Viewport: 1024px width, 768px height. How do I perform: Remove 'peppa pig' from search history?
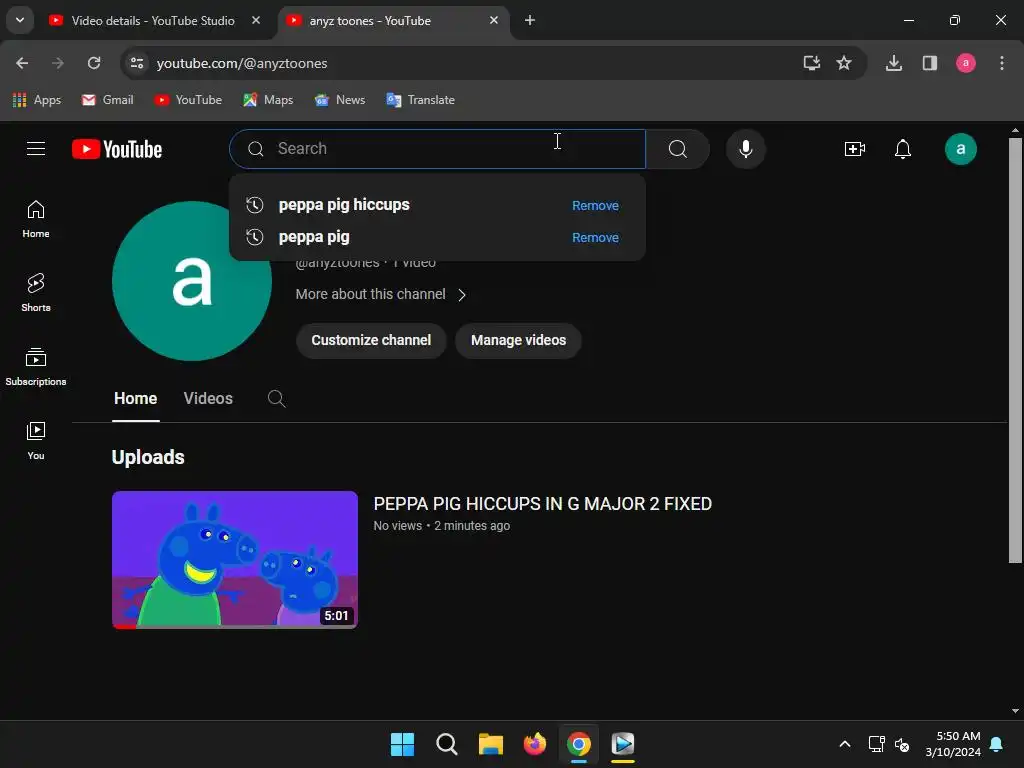(595, 238)
